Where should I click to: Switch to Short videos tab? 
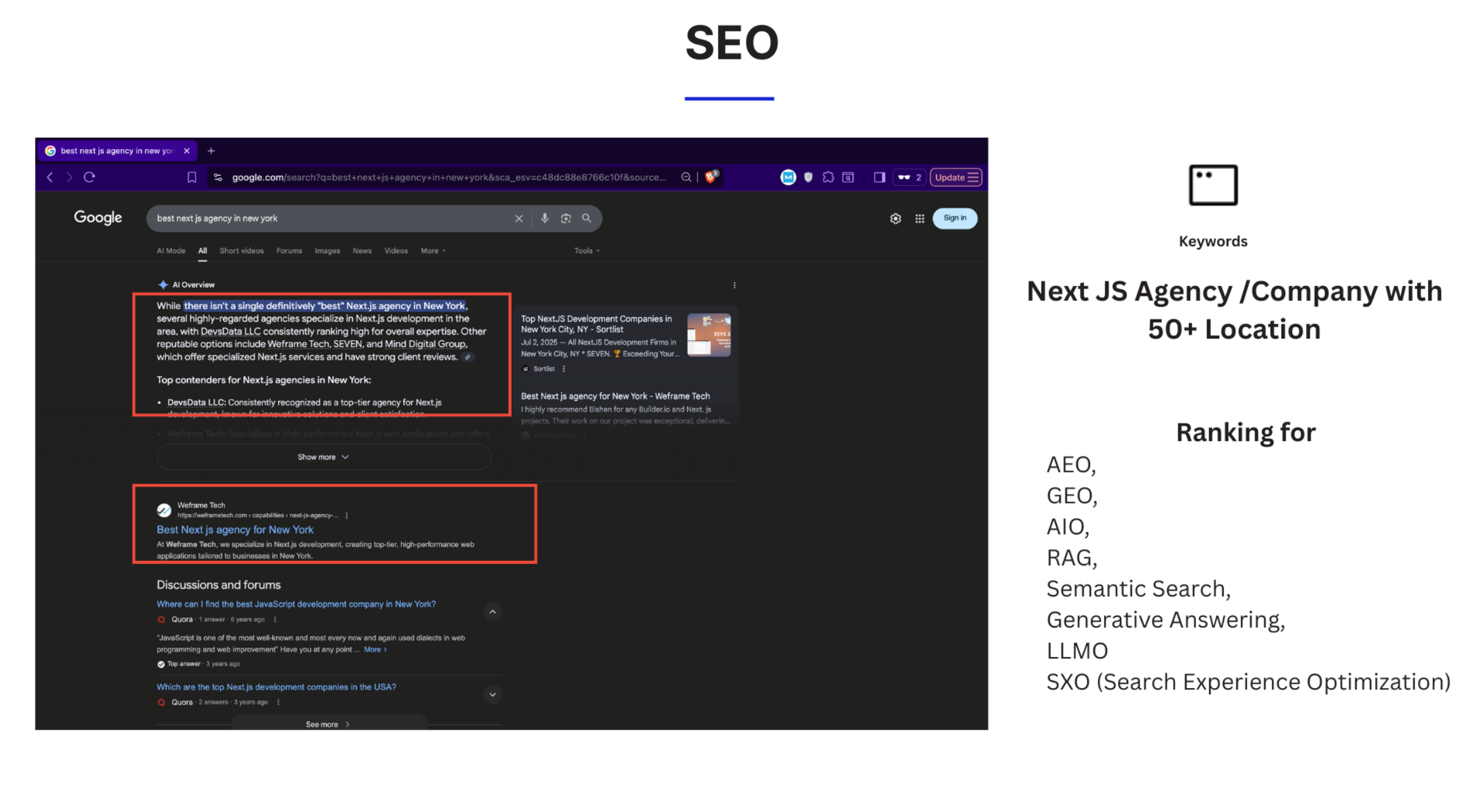[242, 251]
